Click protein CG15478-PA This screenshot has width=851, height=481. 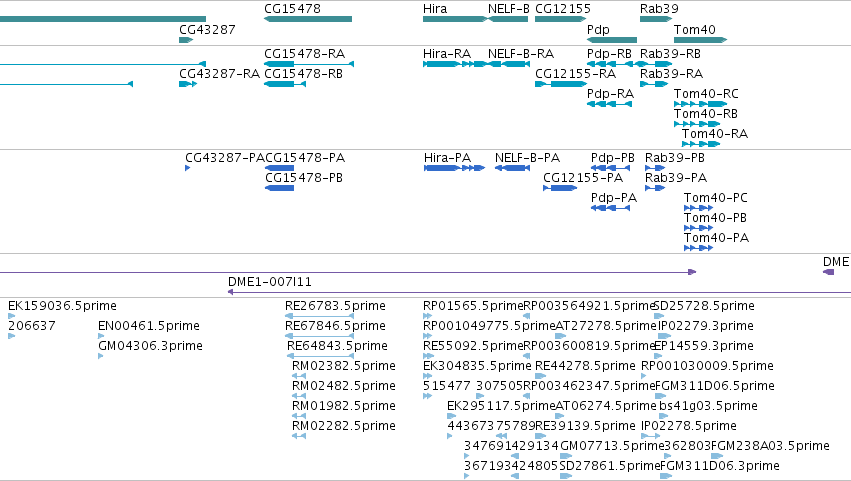point(280,168)
